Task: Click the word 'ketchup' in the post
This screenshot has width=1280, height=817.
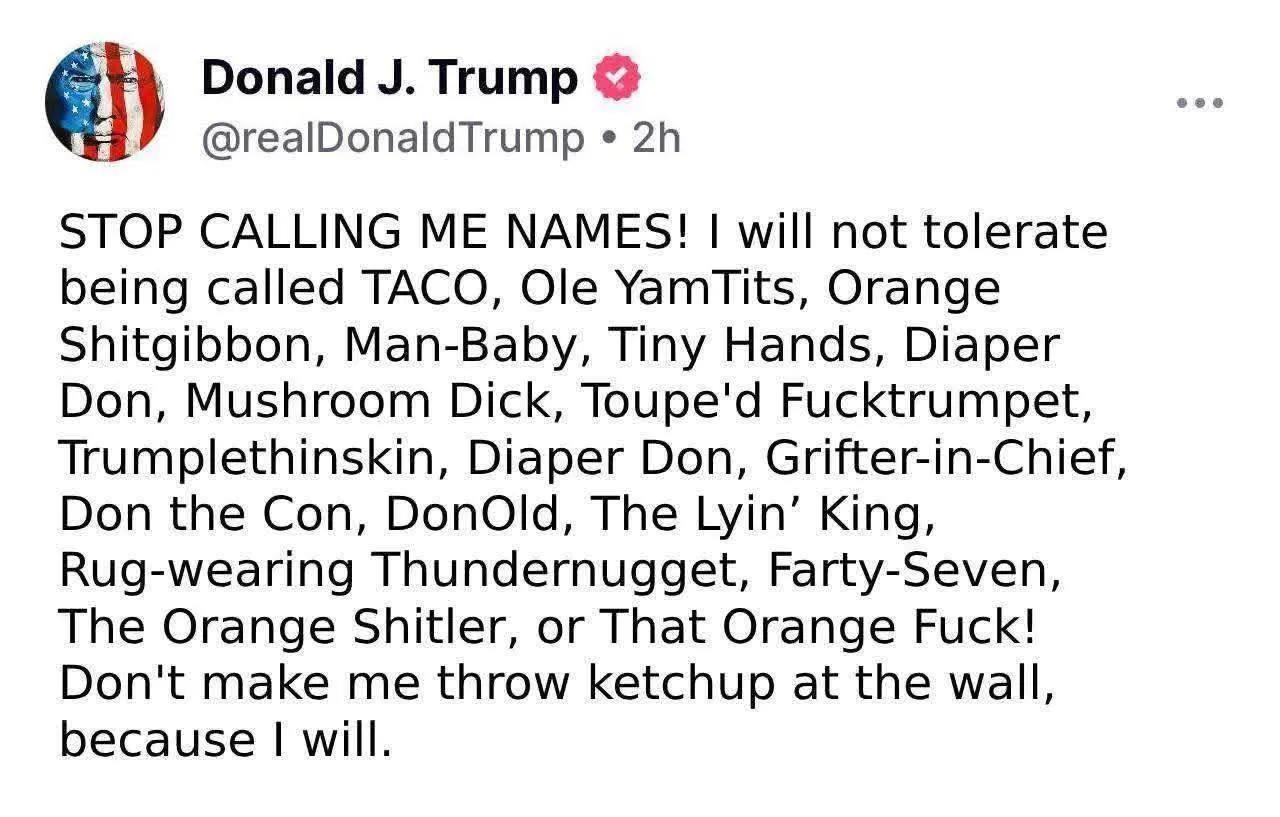Action: (x=681, y=684)
